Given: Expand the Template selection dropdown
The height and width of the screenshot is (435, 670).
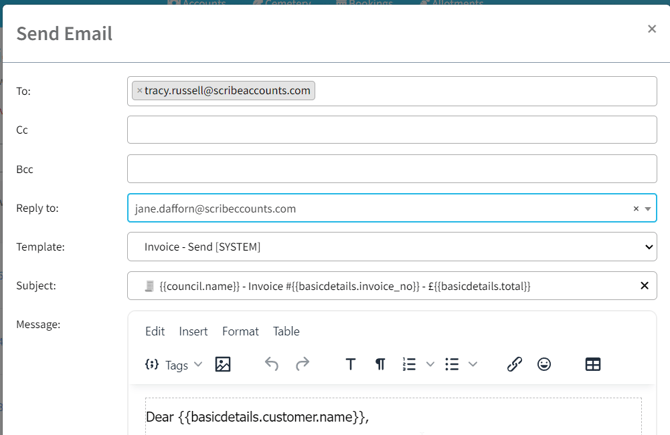Looking at the screenshot, I should coord(647,246).
